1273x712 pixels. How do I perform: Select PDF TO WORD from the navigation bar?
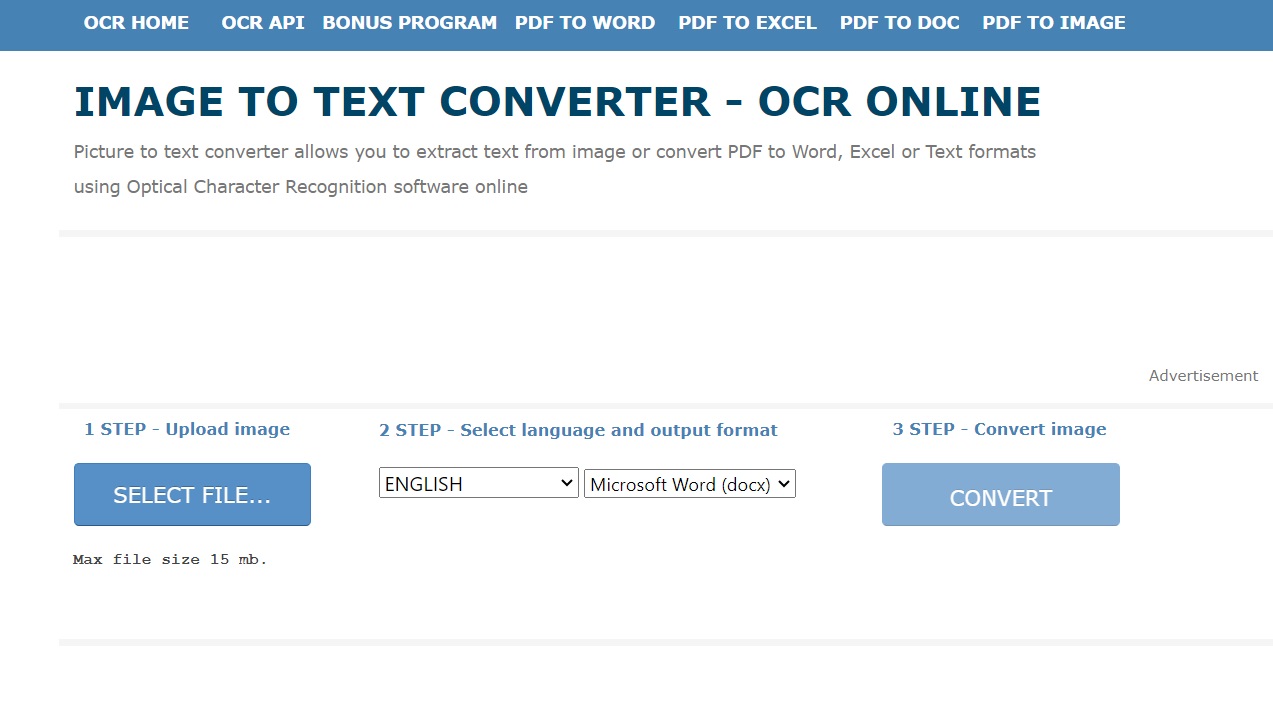(x=585, y=22)
